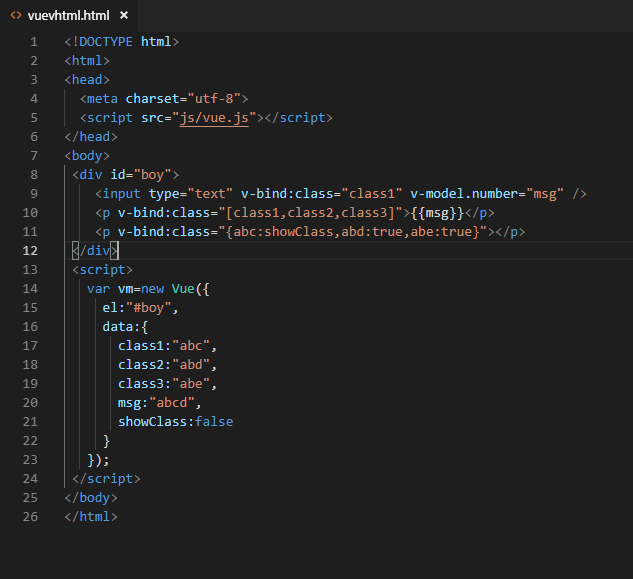Click the "utf-8" charset value
The width and height of the screenshot is (633, 579).
tap(214, 99)
